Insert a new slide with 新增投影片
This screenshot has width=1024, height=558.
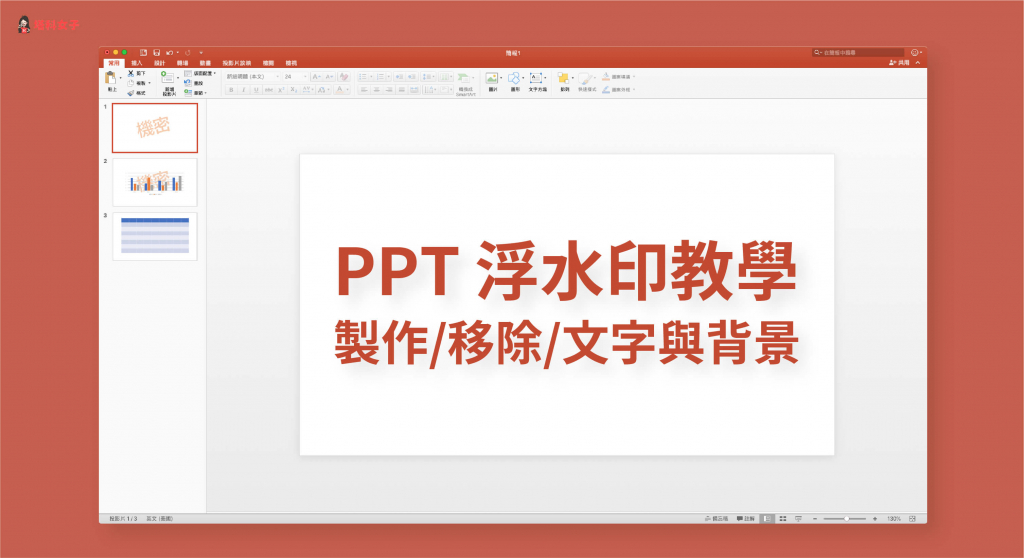(167, 80)
